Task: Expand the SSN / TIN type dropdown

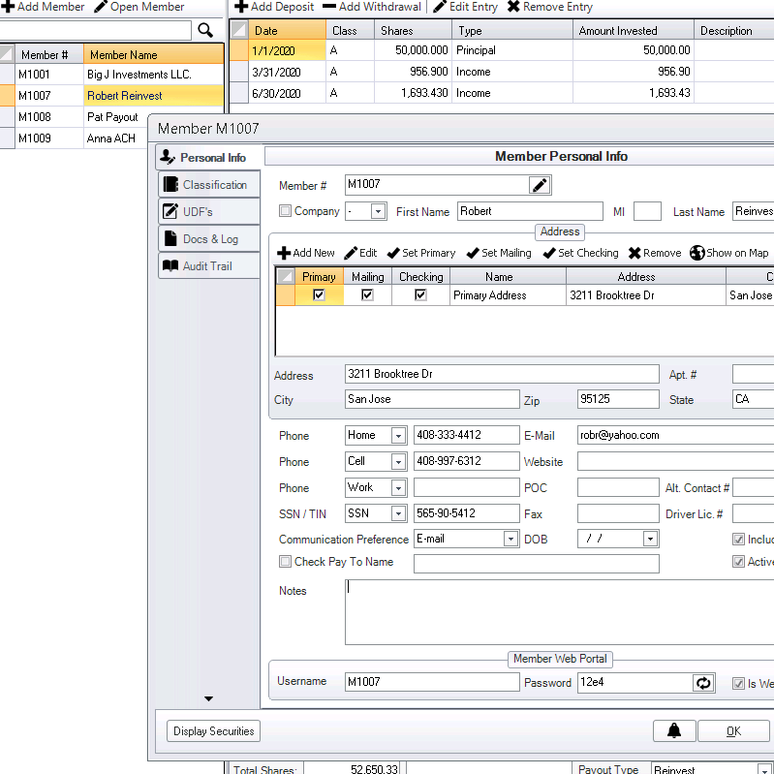Action: click(398, 513)
